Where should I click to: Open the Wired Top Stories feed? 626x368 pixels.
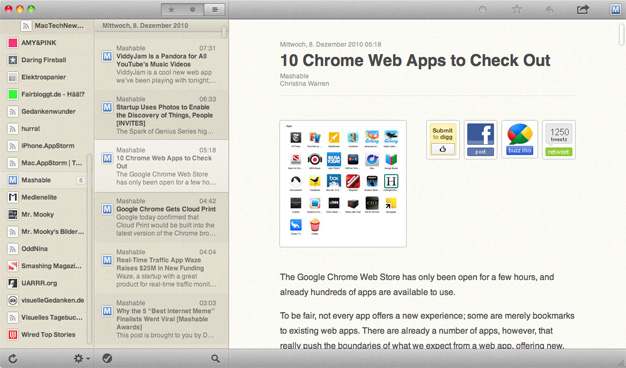tap(47, 334)
